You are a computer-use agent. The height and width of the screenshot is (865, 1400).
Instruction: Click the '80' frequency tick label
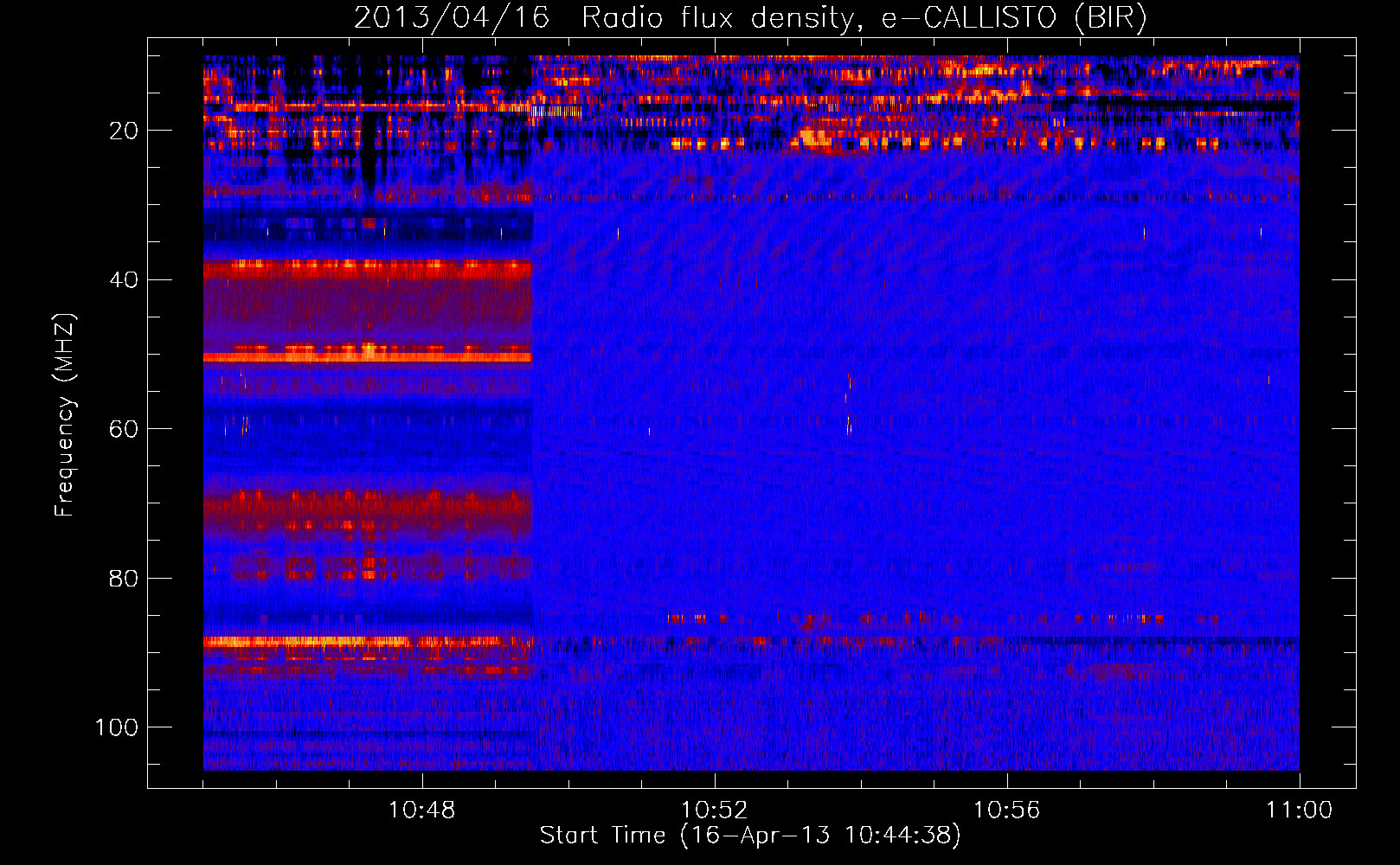pos(124,579)
